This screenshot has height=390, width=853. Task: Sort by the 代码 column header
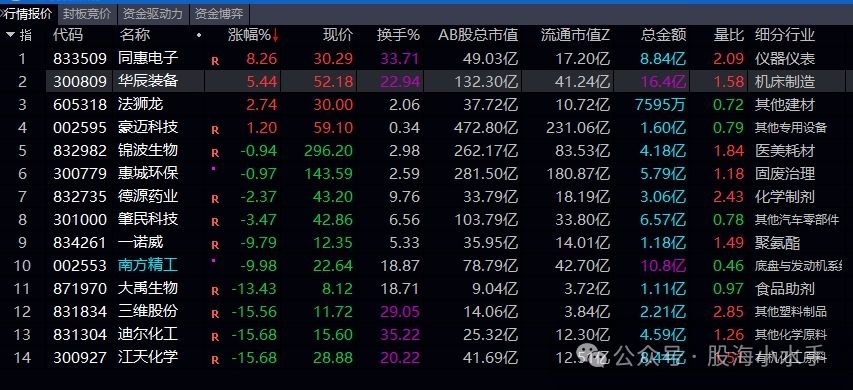(x=67, y=35)
